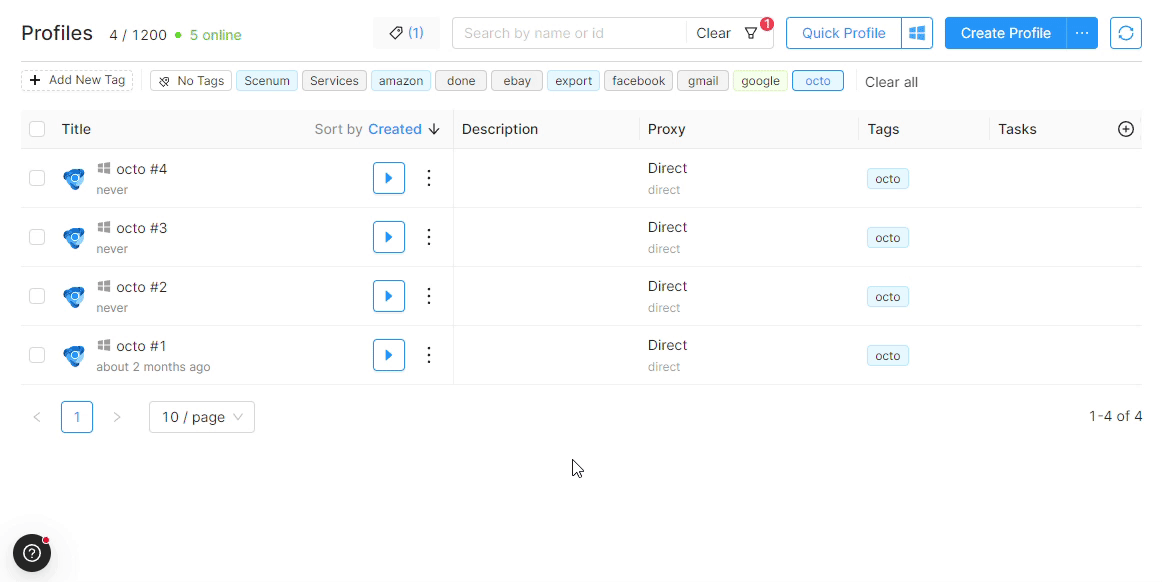Open the filter funnel icon in search bar
Screen dimensions: 1162x582
tap(752, 33)
